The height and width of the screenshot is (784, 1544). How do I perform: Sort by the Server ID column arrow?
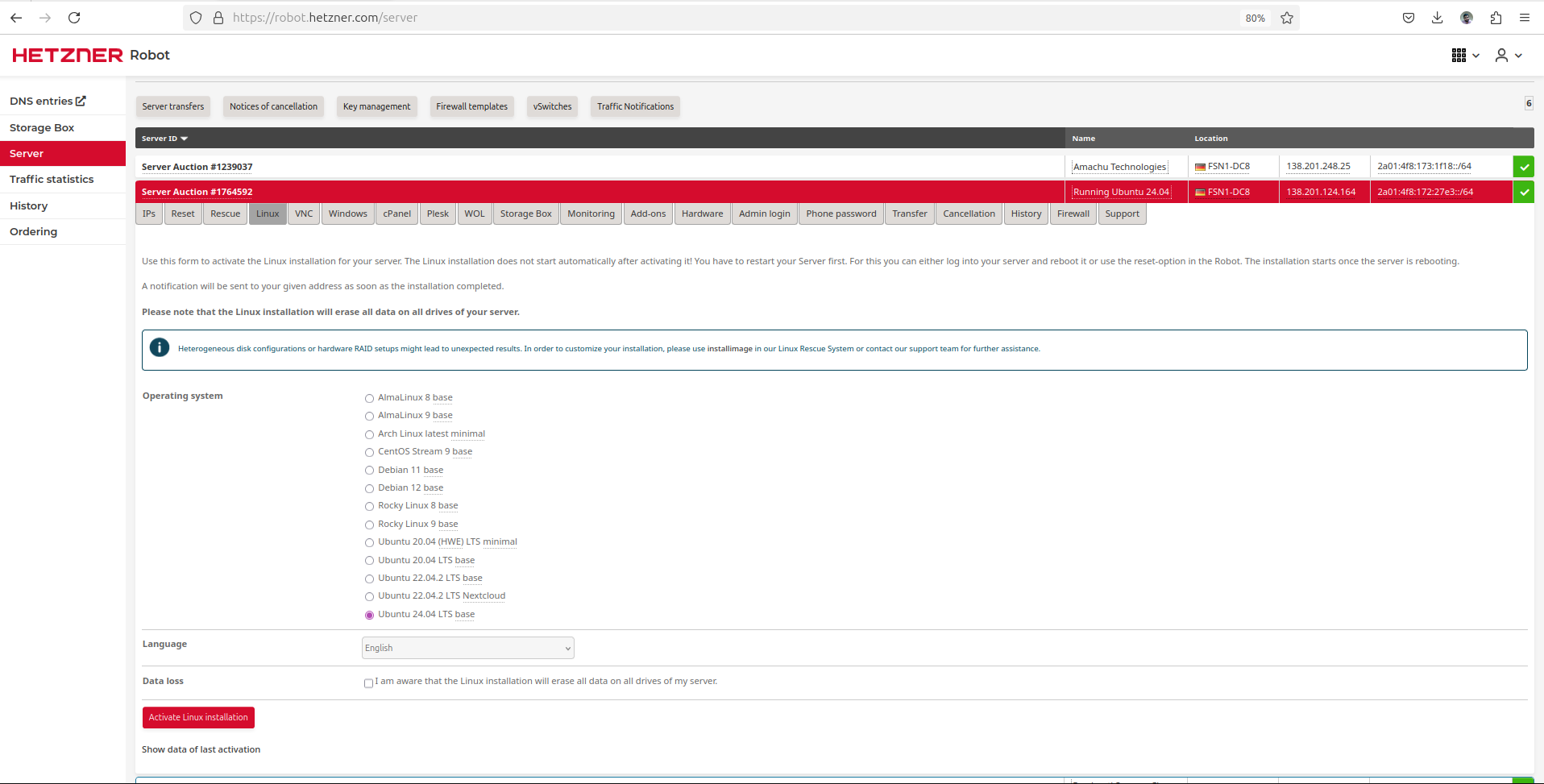185,139
